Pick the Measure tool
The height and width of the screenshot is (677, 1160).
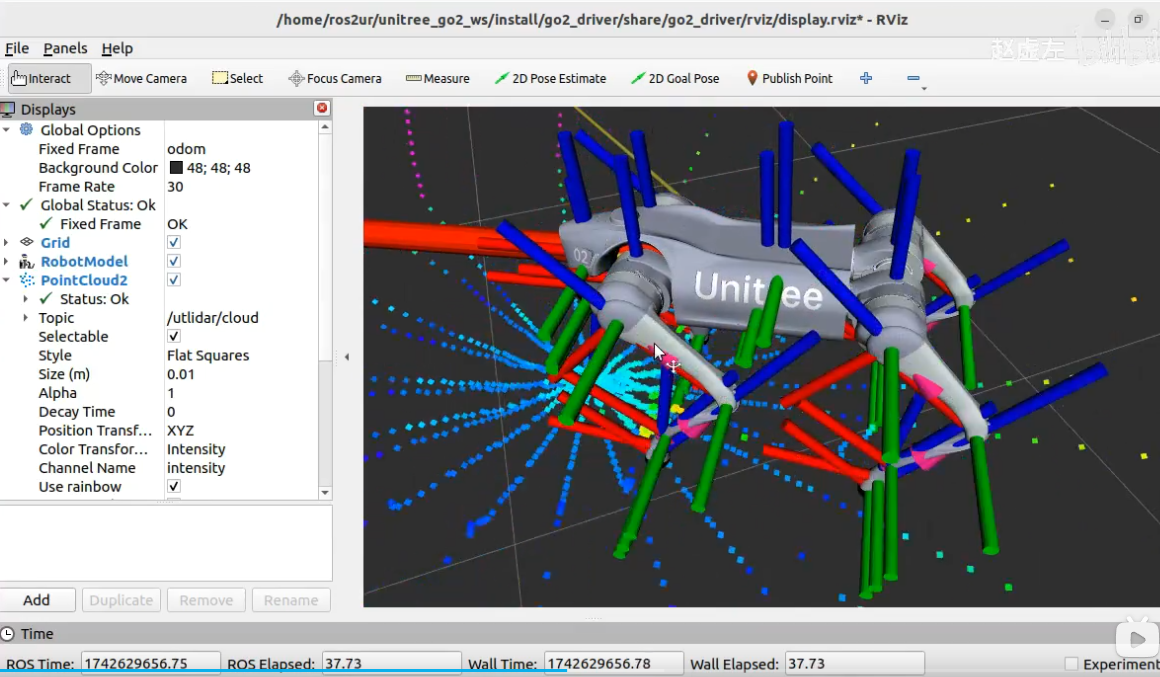(x=437, y=78)
